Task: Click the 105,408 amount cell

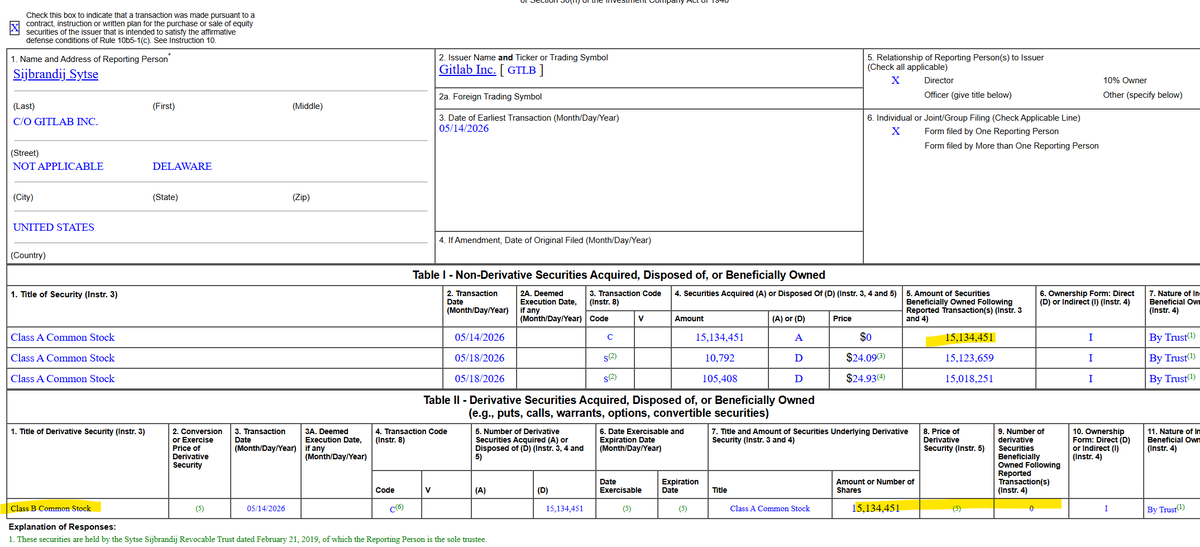Action: (x=720, y=378)
